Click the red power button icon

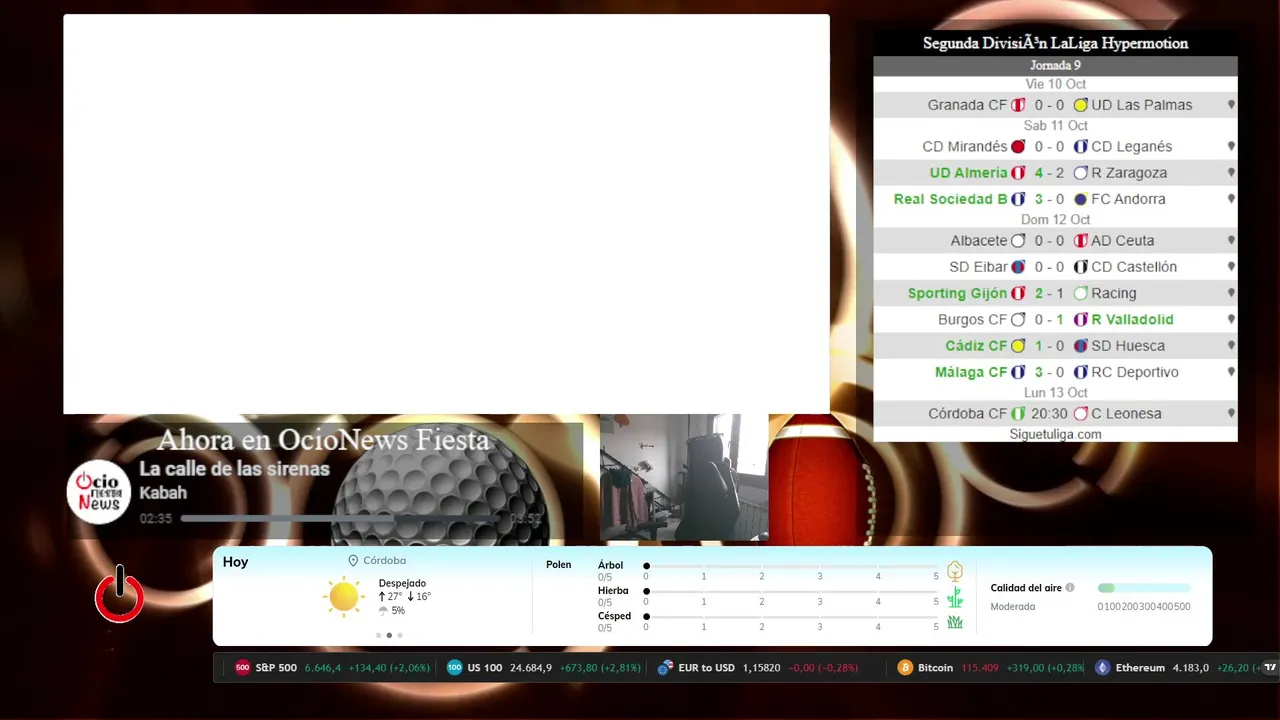pyautogui.click(x=119, y=594)
